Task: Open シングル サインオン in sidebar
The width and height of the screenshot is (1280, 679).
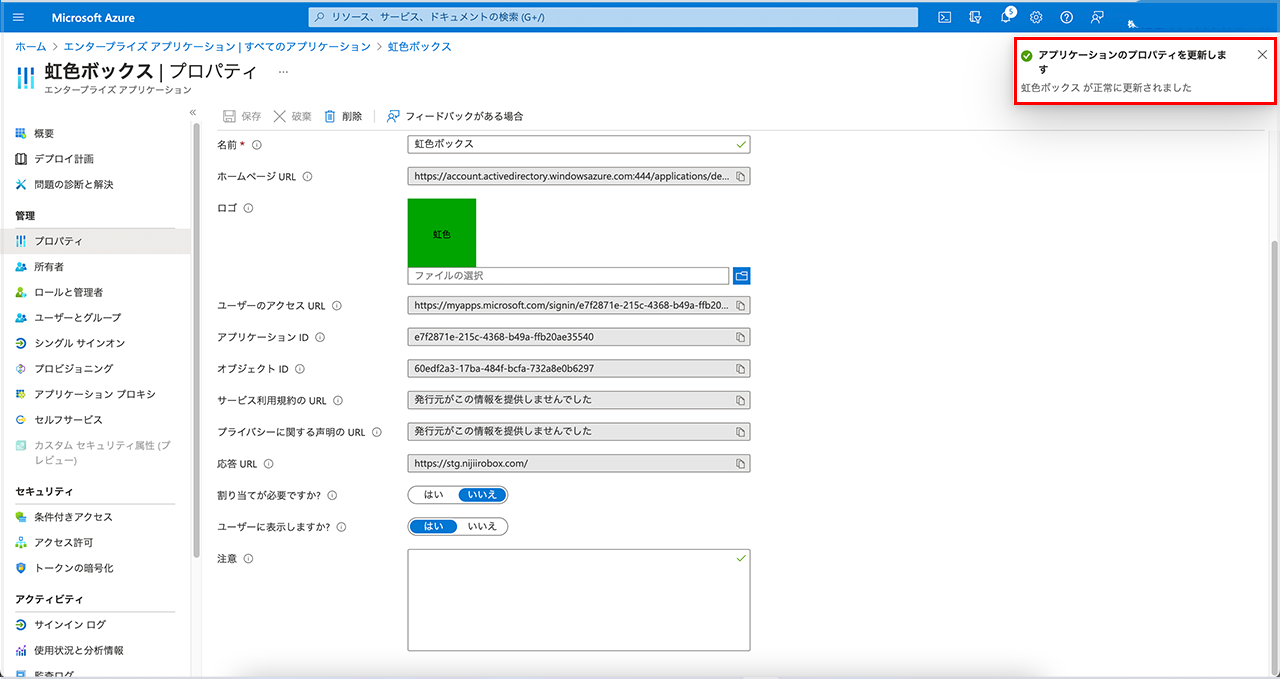Action: [79, 343]
